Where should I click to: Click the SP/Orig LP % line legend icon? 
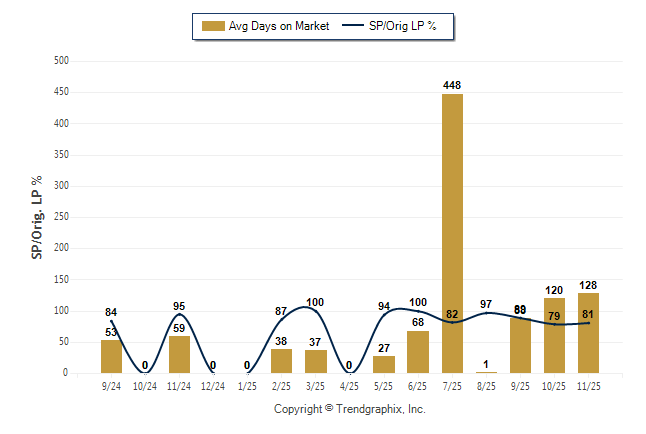coord(353,26)
